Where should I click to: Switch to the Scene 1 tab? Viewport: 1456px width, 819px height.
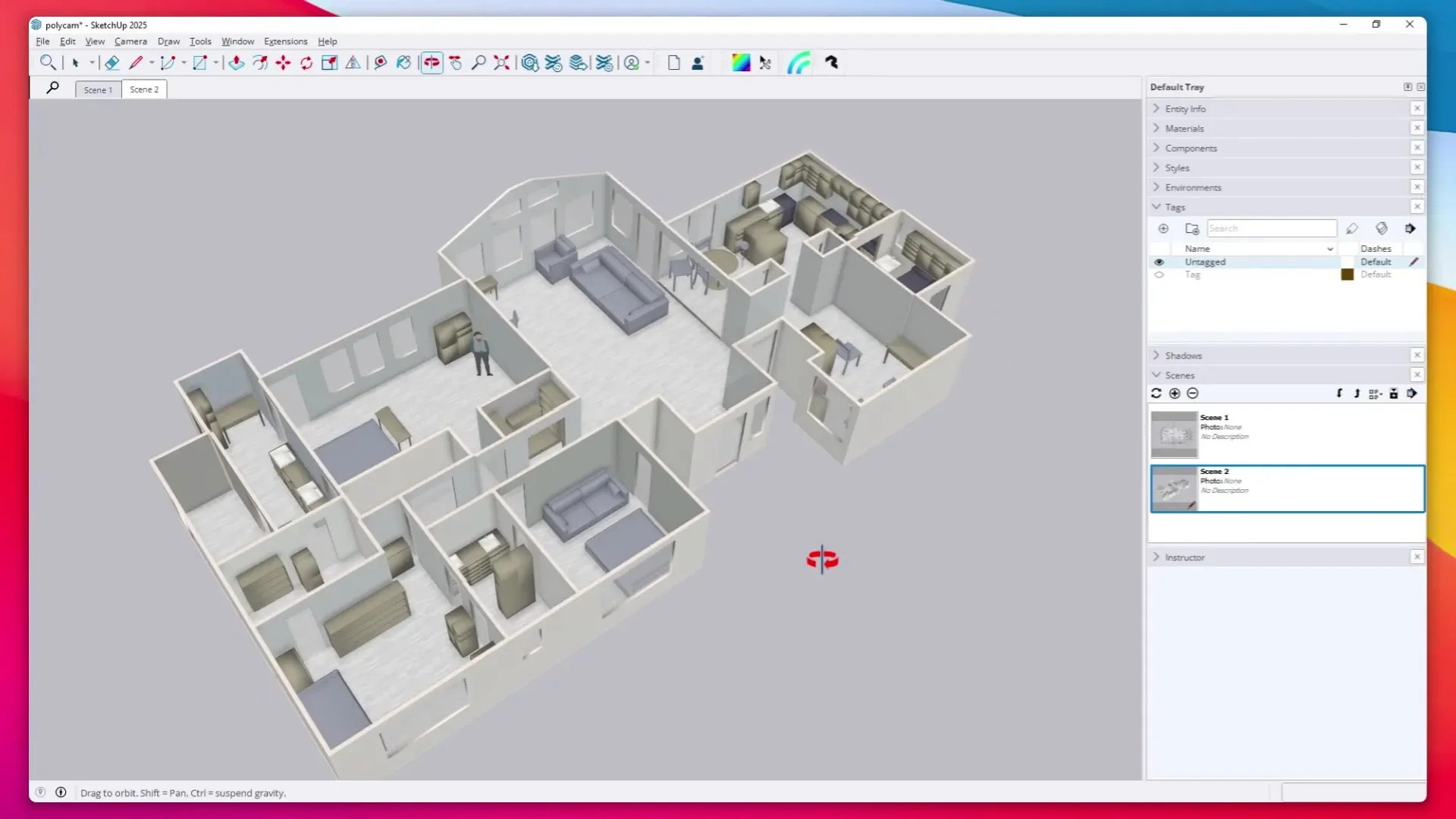click(x=98, y=89)
